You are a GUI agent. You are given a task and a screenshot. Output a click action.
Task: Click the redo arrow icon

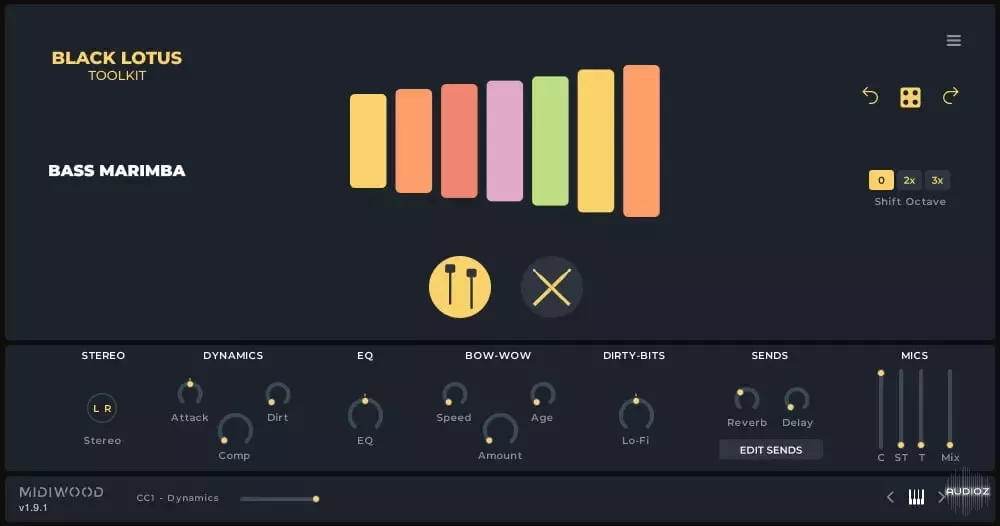click(950, 96)
